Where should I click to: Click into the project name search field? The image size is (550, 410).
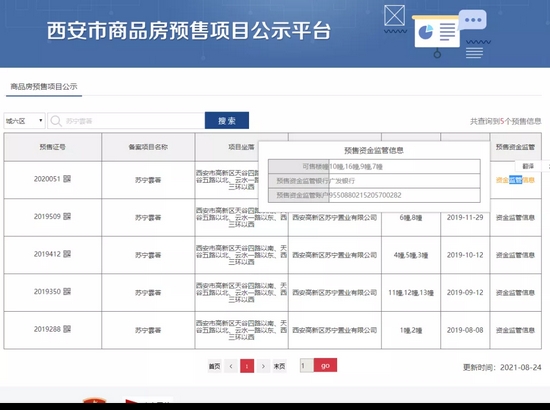pyautogui.click(x=133, y=121)
